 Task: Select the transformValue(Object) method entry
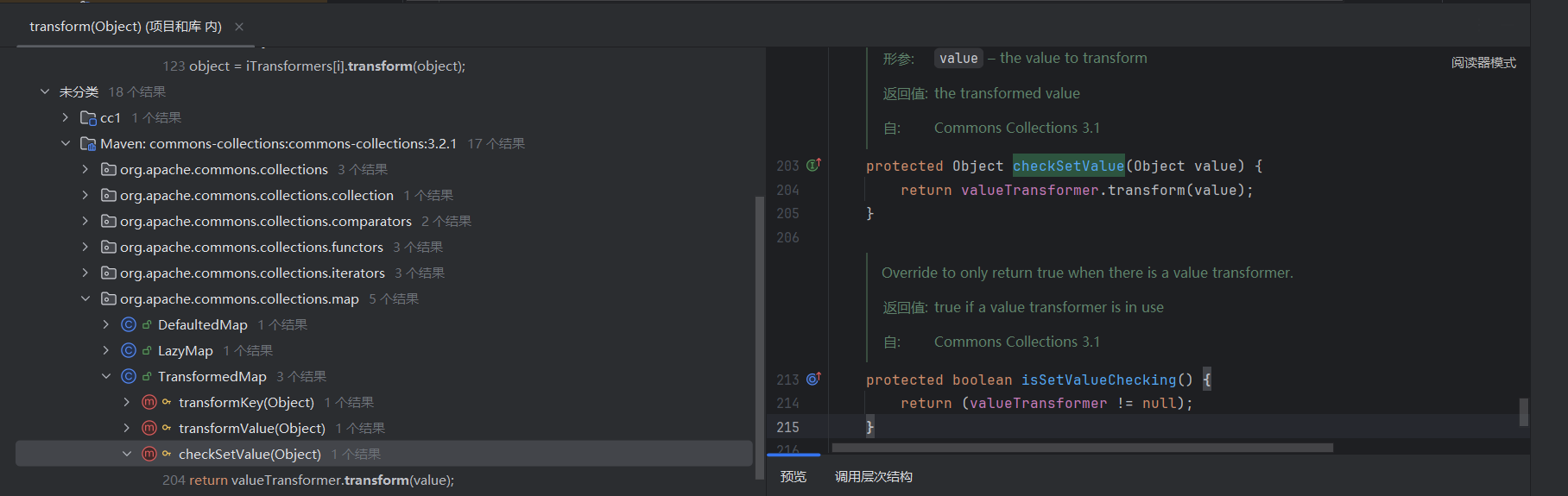(251, 428)
